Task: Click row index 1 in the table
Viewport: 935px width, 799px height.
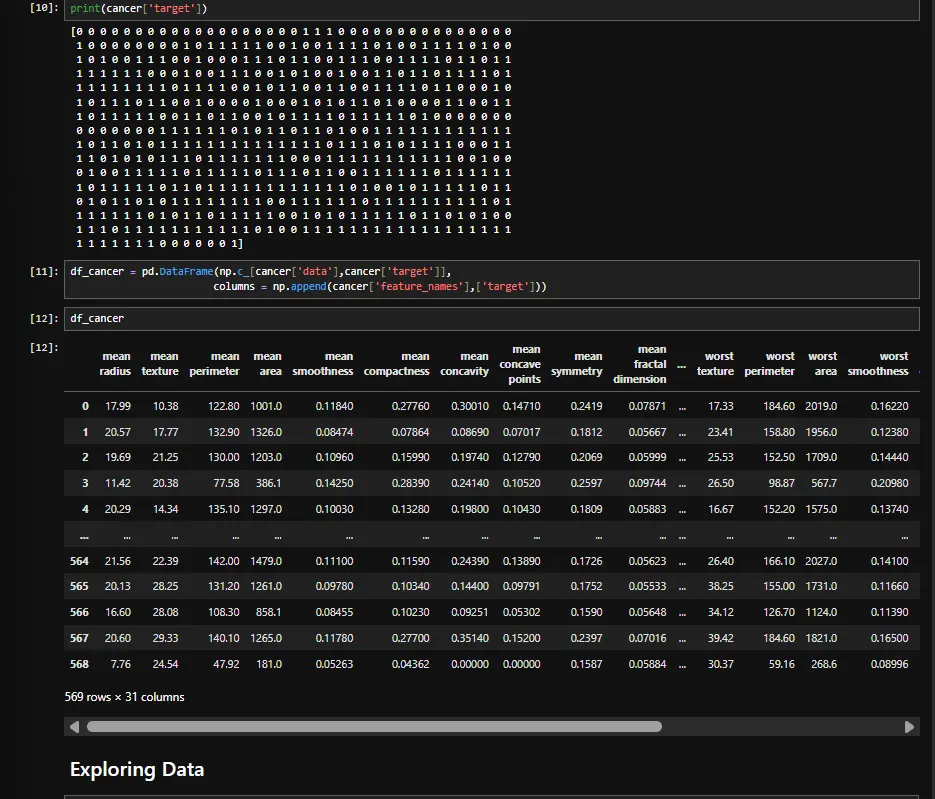Action: click(x=85, y=432)
